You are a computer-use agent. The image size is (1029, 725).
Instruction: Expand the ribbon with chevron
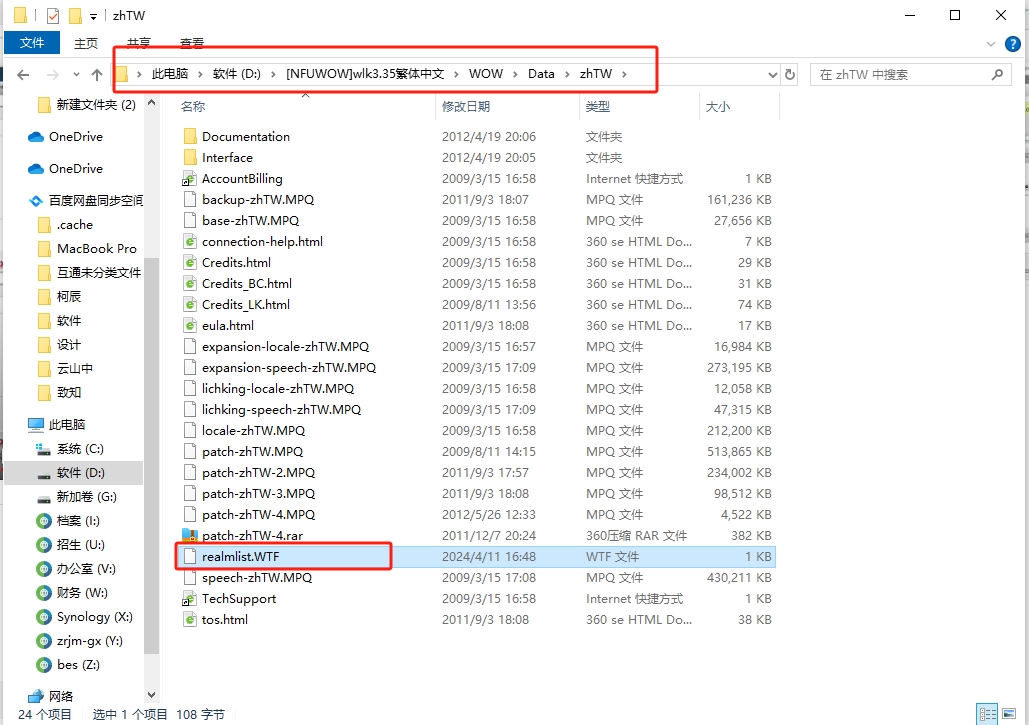point(991,44)
